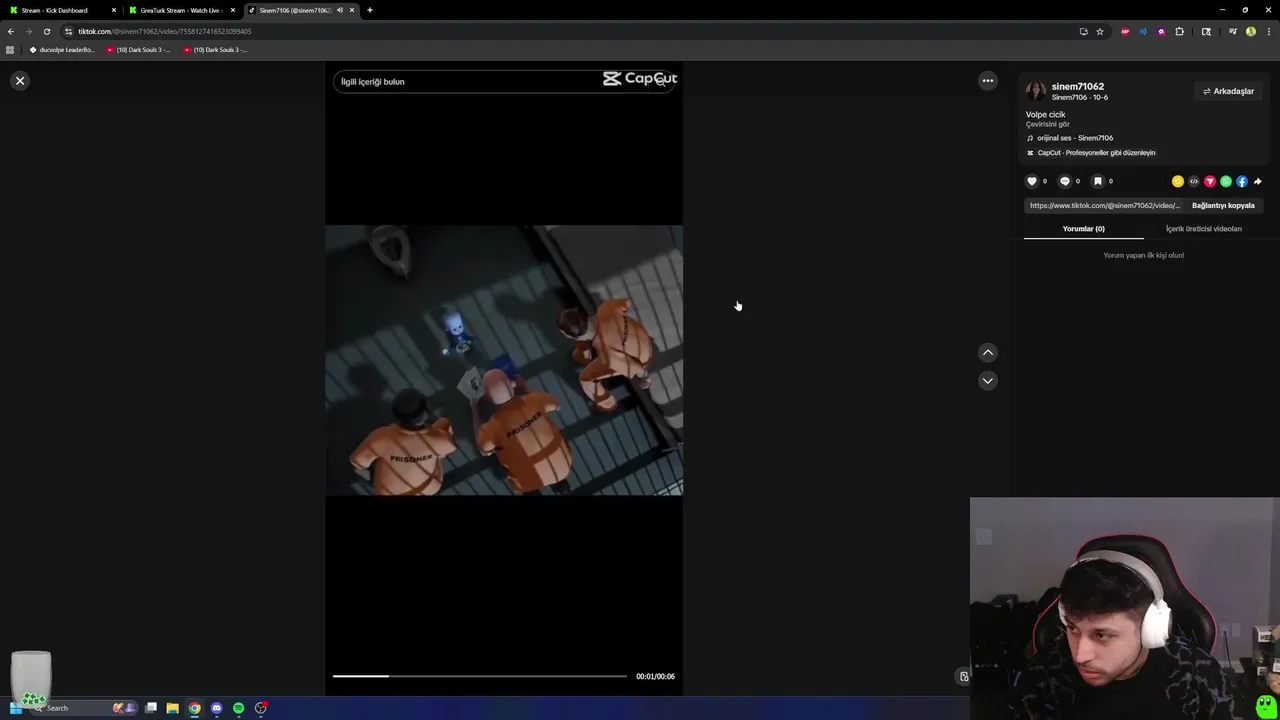This screenshot has height=720, width=1280.
Task: Click the yellow repost icon
Action: (x=1178, y=181)
